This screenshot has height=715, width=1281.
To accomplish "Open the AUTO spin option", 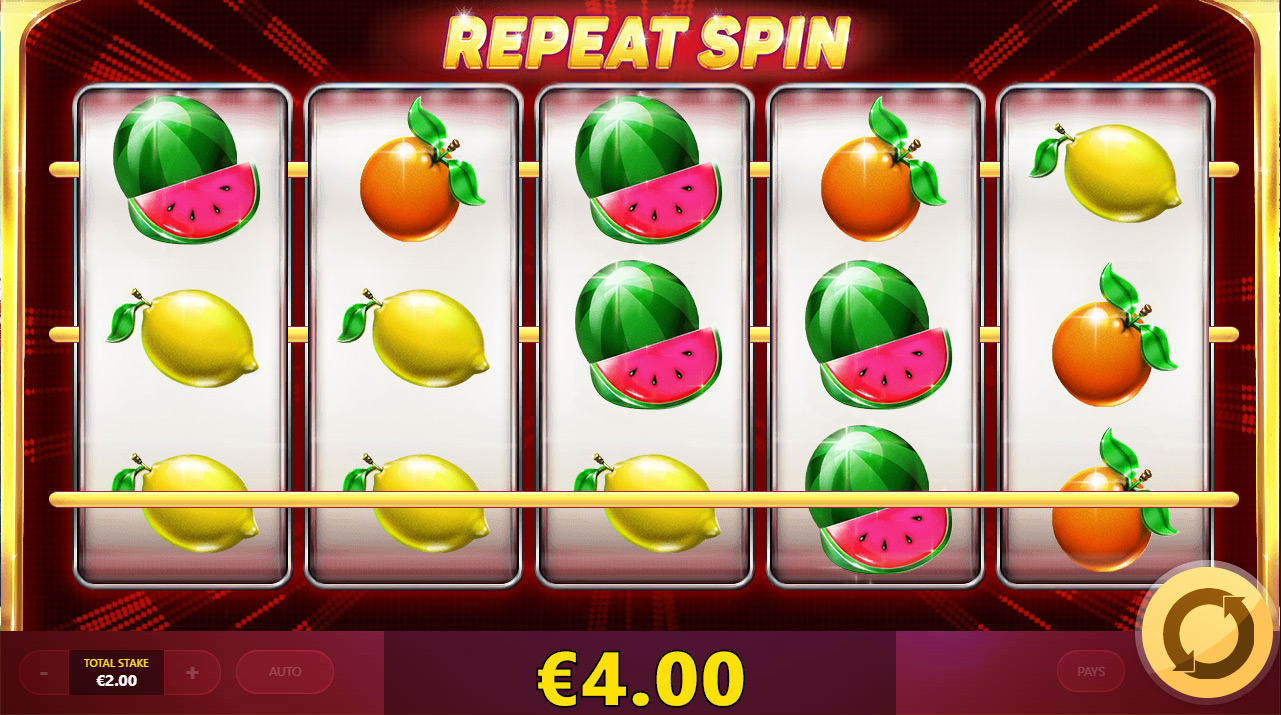I will click(285, 672).
